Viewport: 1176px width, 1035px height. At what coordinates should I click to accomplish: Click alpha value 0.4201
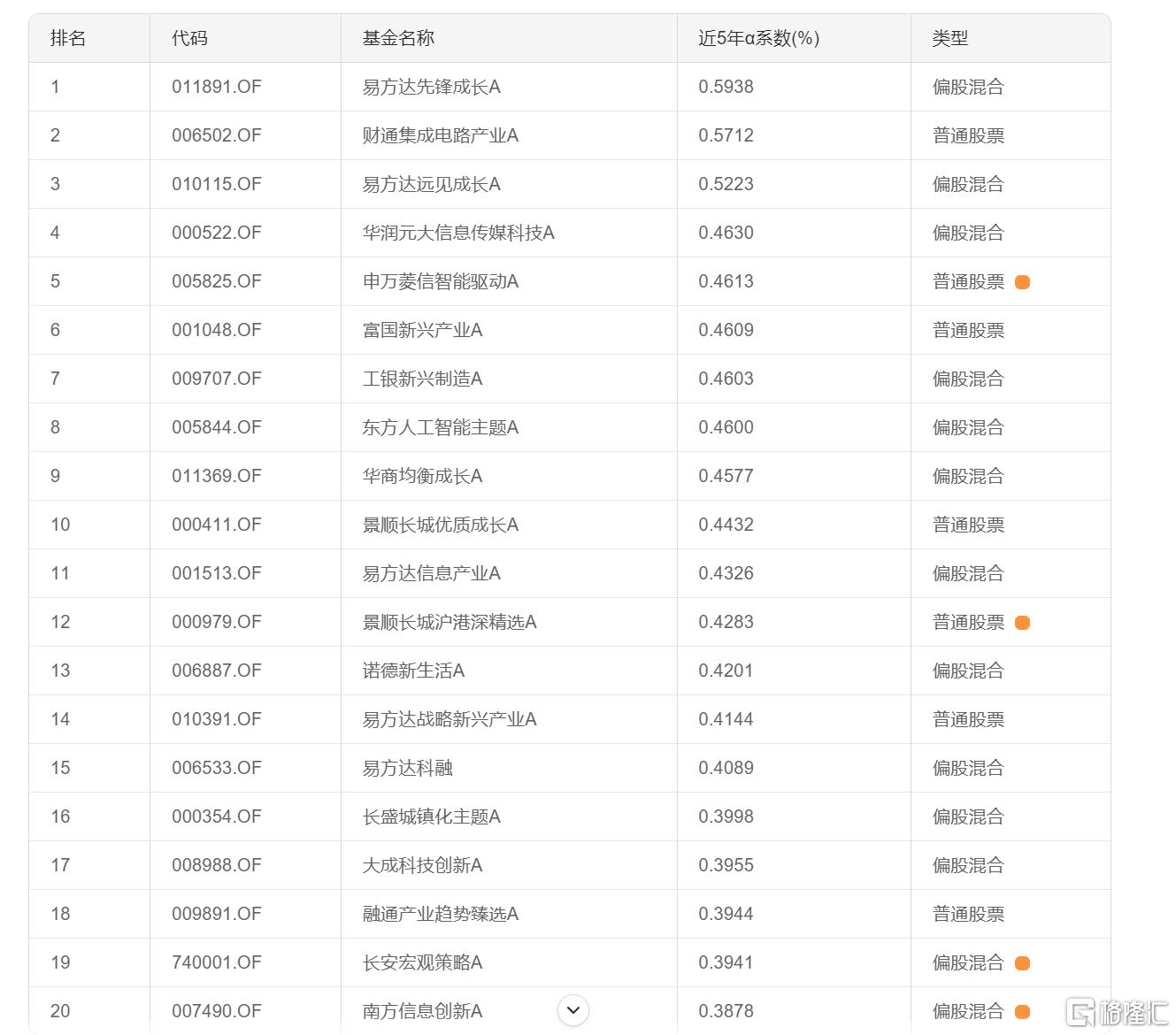tap(726, 671)
